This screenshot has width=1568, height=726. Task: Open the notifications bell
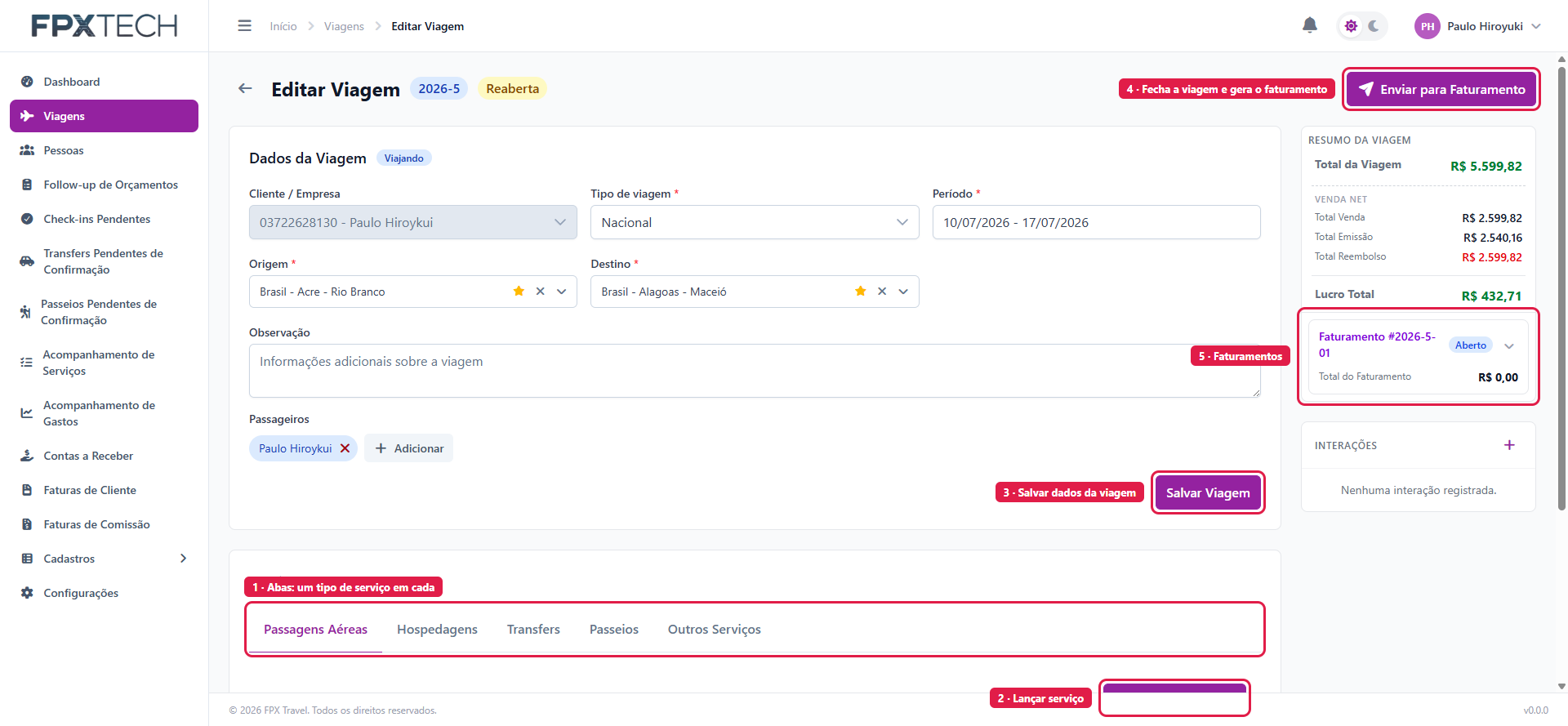click(1309, 25)
